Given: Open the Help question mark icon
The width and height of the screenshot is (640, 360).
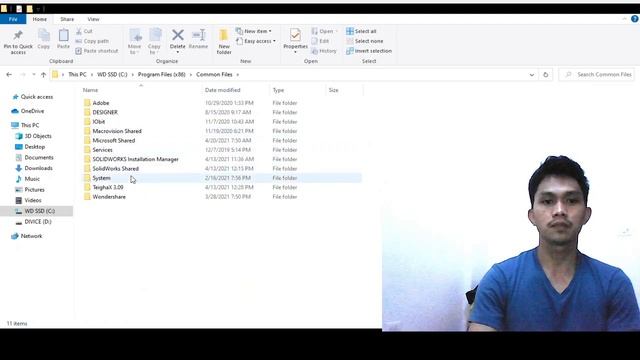Looking at the screenshot, I should point(635,19).
